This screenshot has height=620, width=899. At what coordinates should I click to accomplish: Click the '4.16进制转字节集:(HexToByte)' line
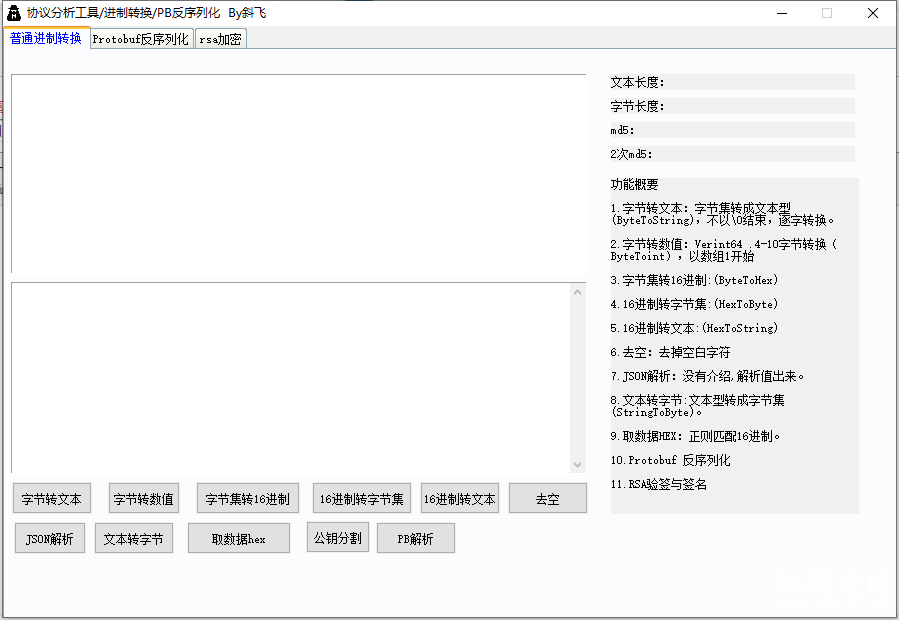tap(694, 304)
